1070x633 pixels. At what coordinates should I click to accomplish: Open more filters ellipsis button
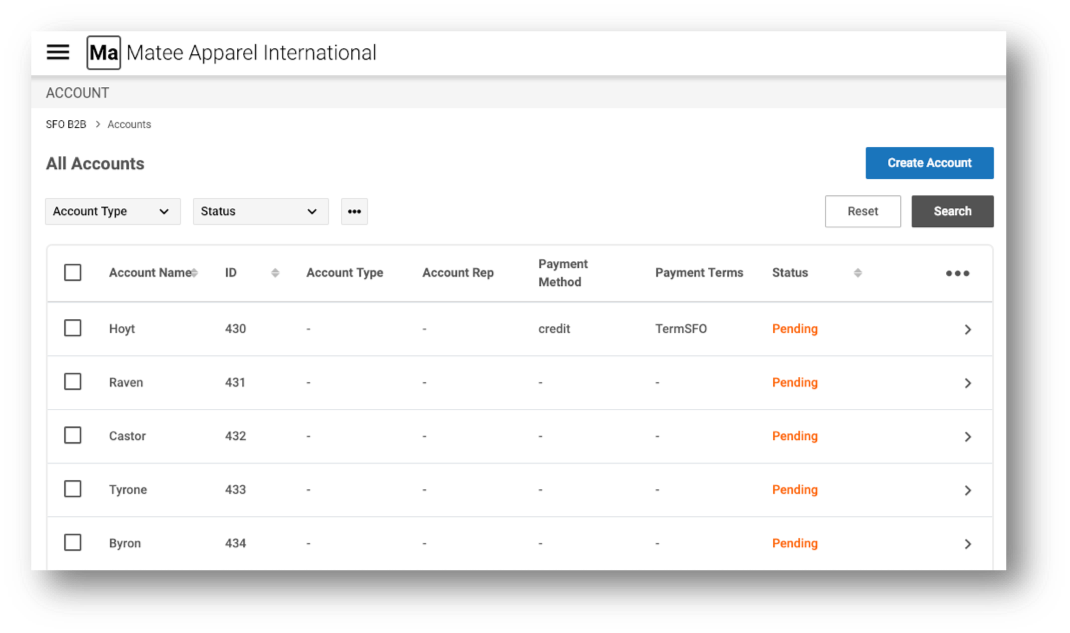tap(354, 211)
